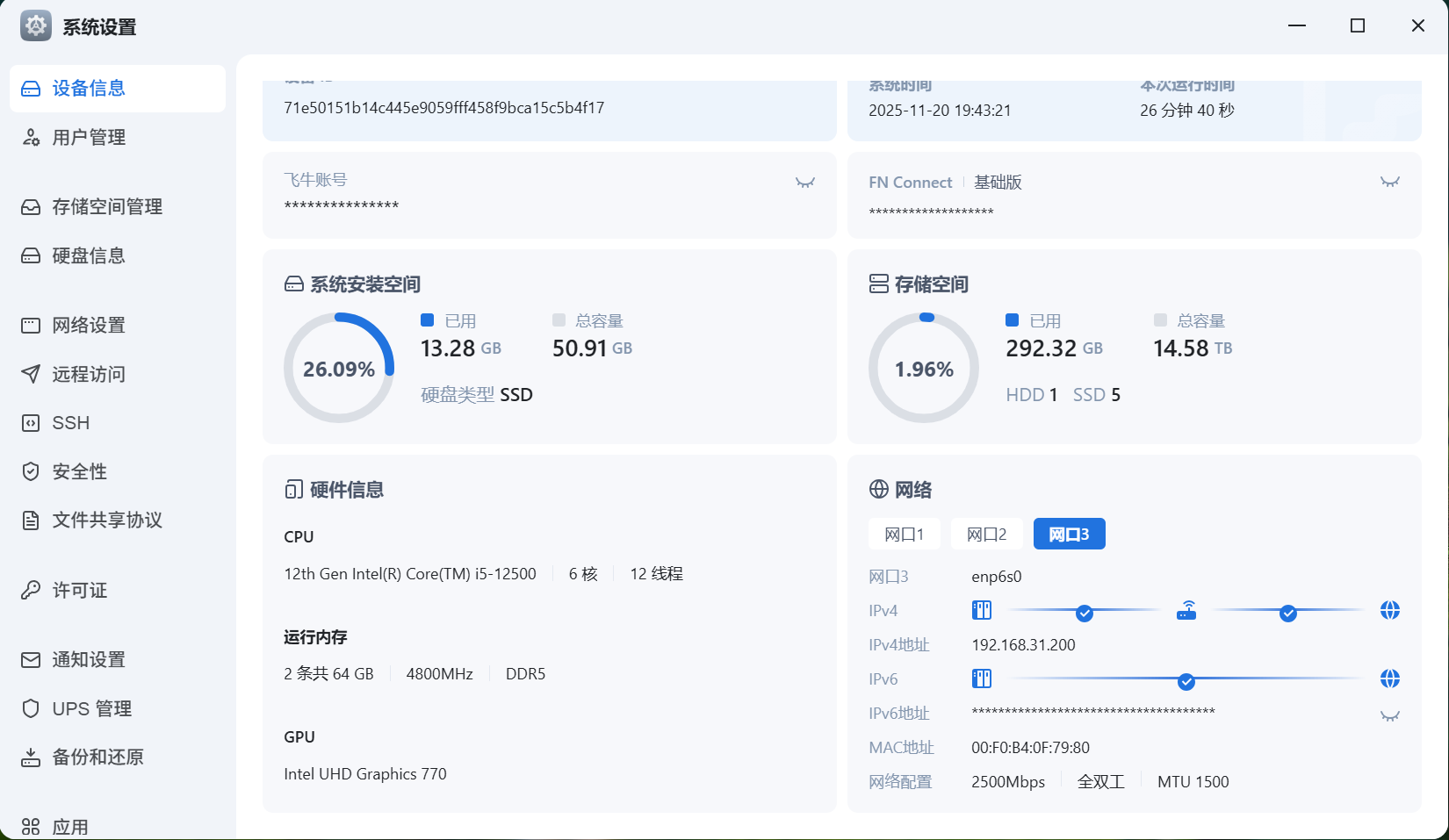1449x840 pixels.
Task: Unhide the masked IPv6 address
Action: 1389,716
